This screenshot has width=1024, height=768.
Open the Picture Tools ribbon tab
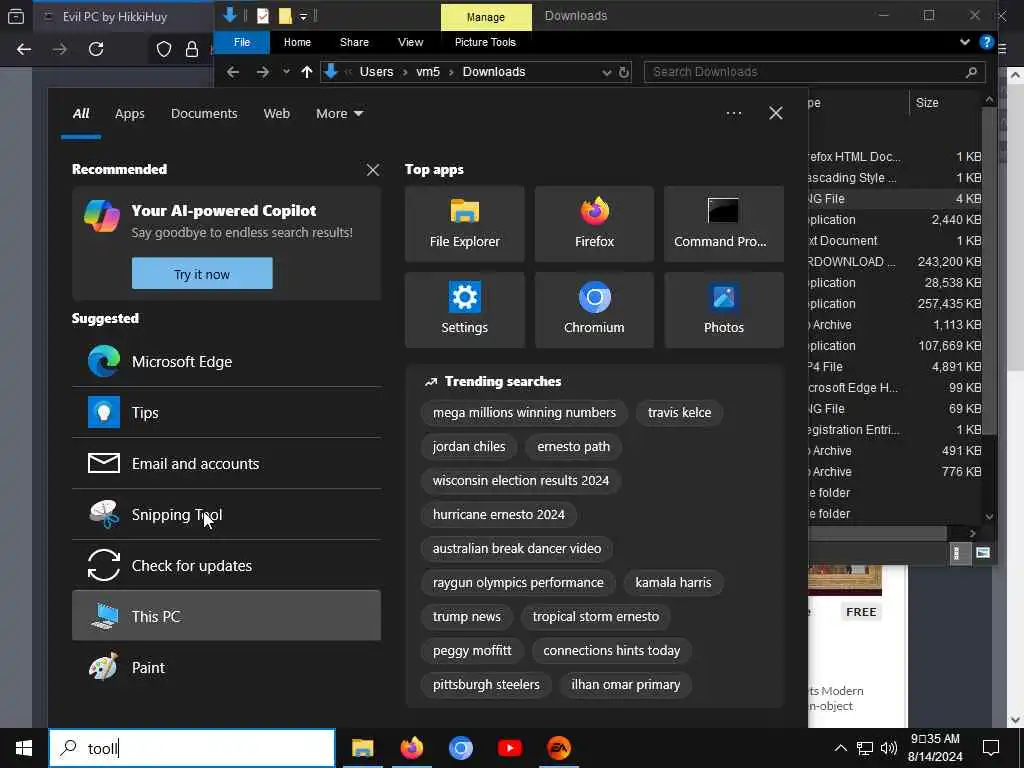click(485, 42)
